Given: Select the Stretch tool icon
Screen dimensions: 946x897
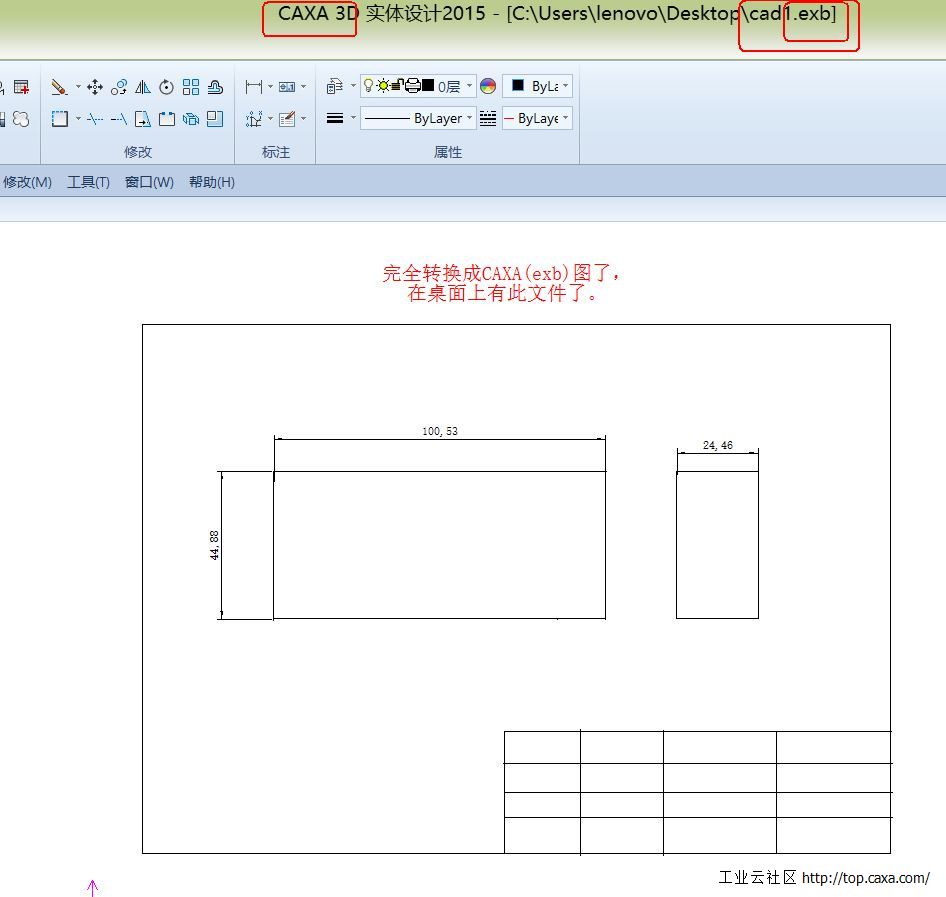Looking at the screenshot, I should pos(143,119).
